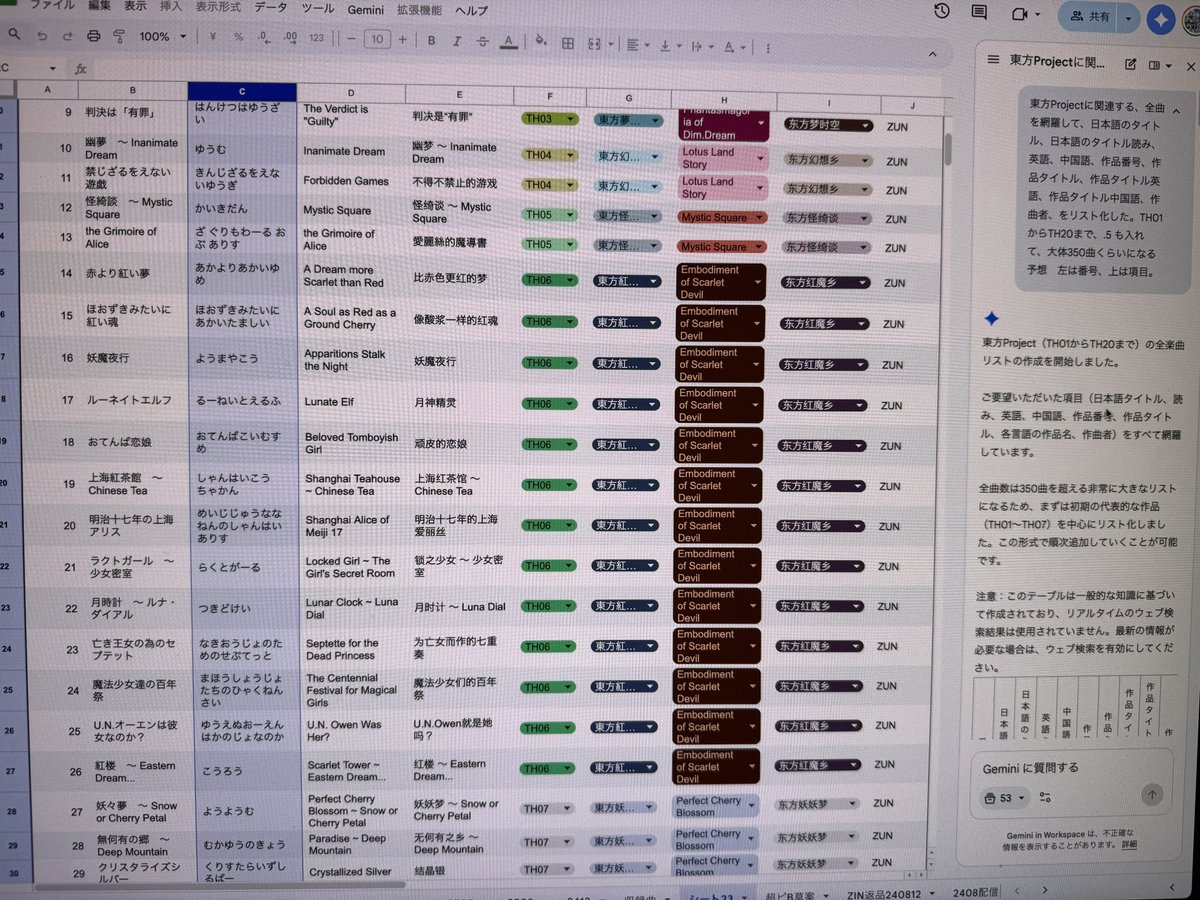Click the 詳細 link in Gemini disclaimer
1200x900 pixels.
(1128, 844)
